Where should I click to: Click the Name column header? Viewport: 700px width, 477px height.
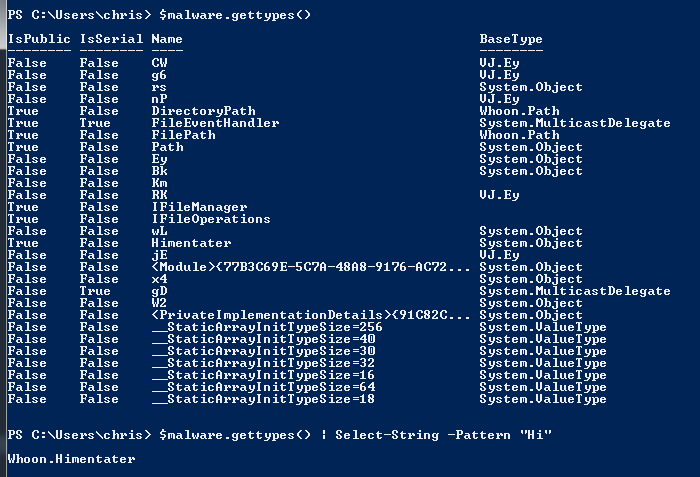coord(167,39)
